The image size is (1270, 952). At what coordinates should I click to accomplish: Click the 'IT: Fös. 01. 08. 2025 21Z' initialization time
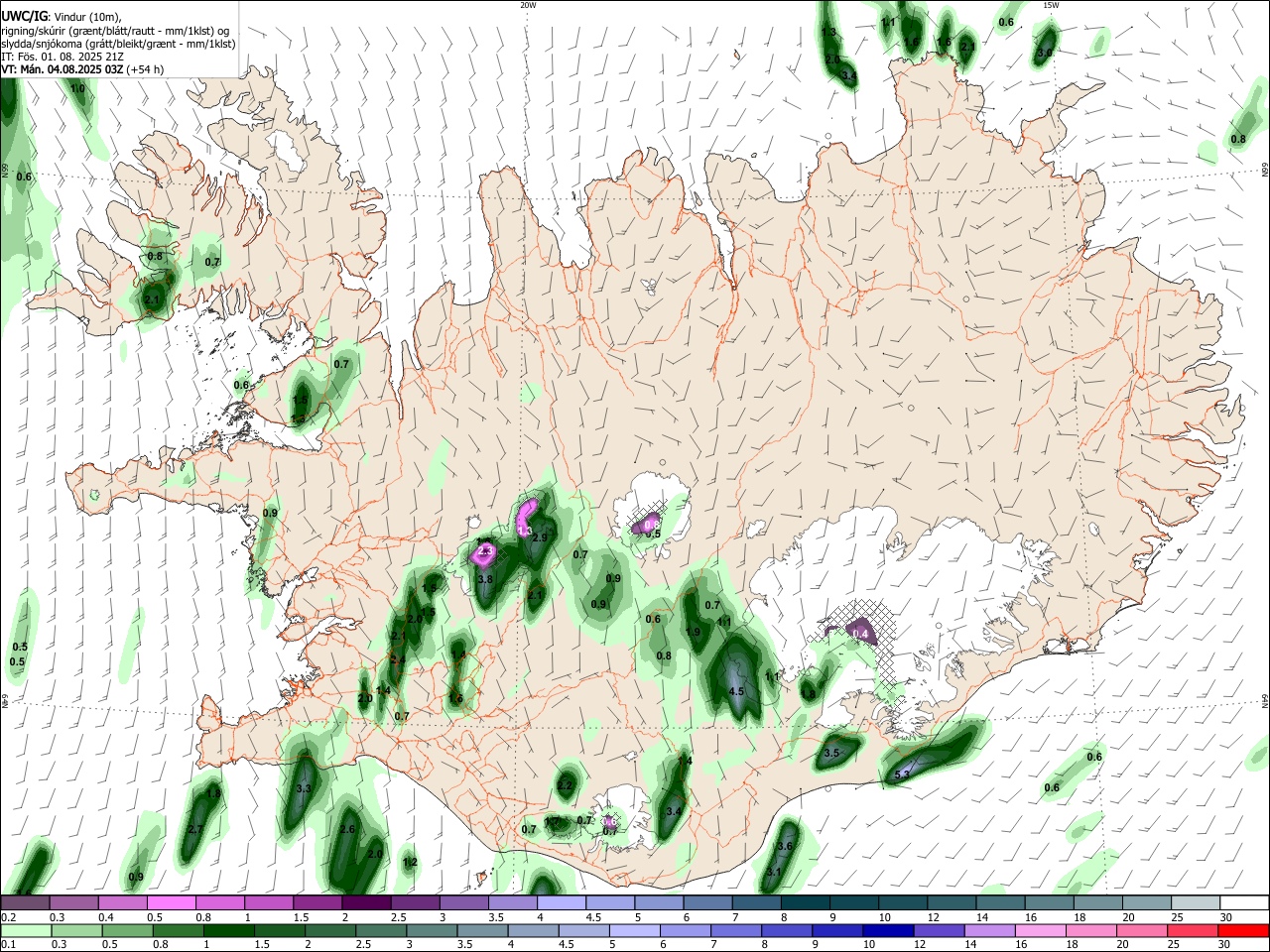click(62, 57)
